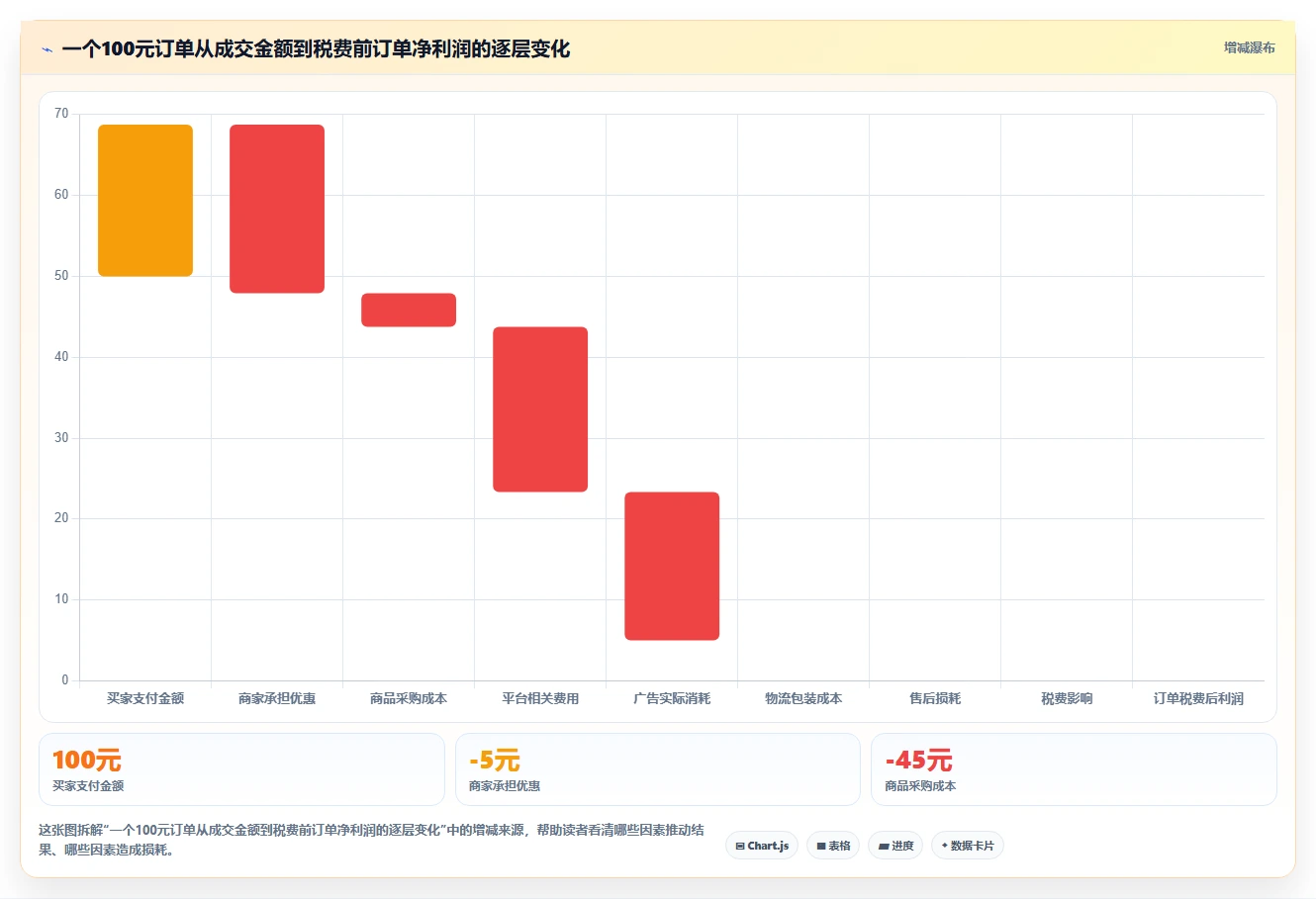Click the 物流包装成本 axis label
1316x899 pixels.
803,698
